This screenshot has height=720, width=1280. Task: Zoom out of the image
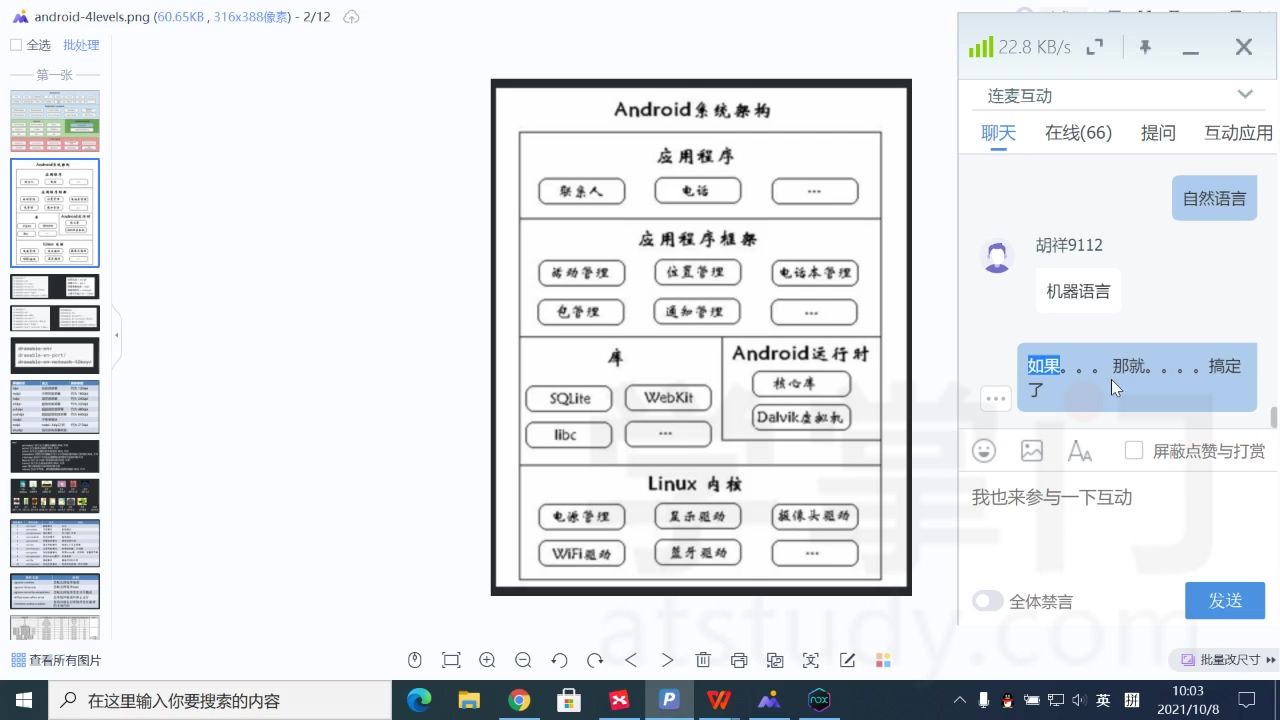[523, 660]
